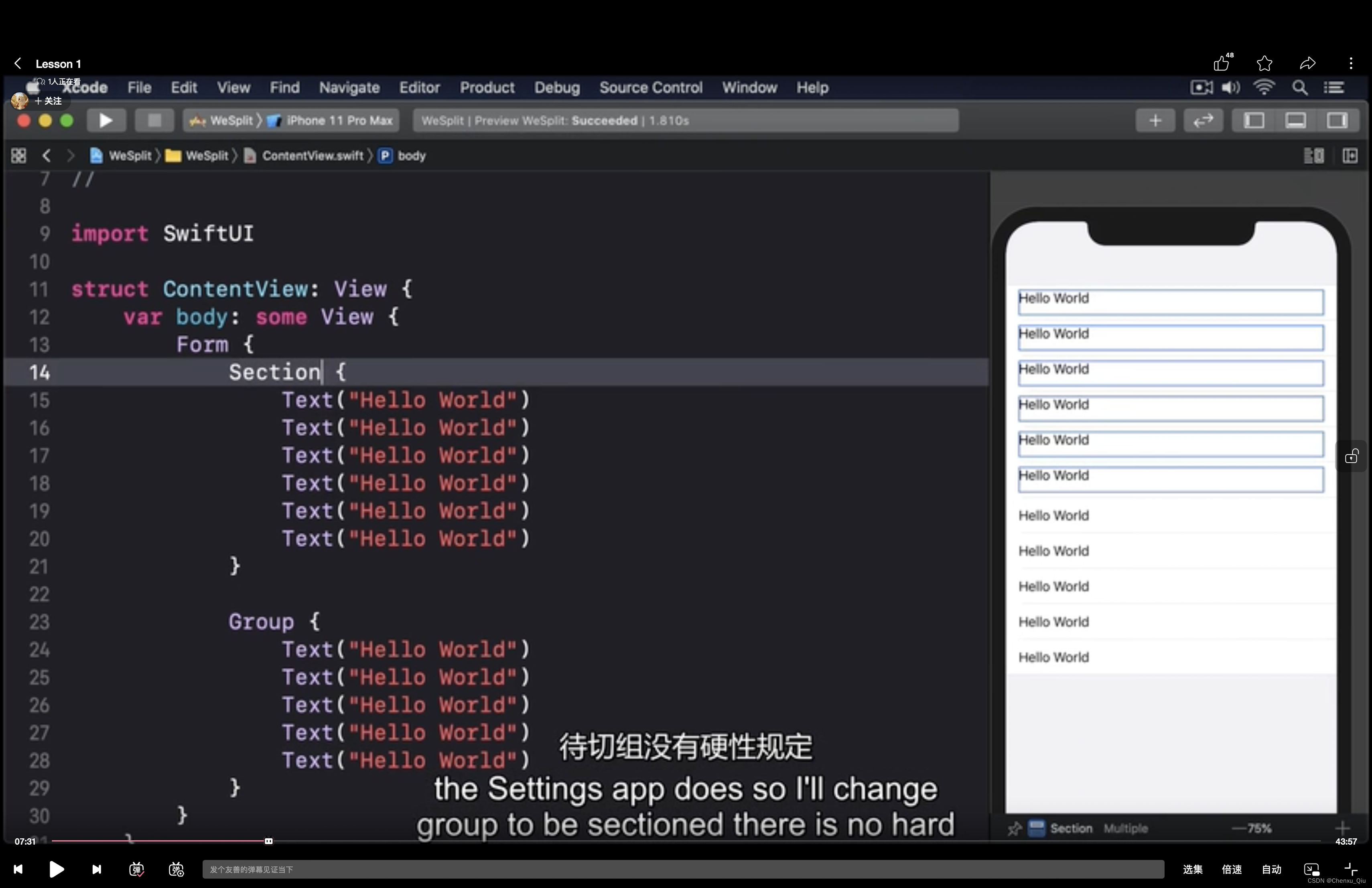Toggle the canvas device orientation
Image resolution: width=1372 pixels, height=888 pixels.
coord(1352,457)
